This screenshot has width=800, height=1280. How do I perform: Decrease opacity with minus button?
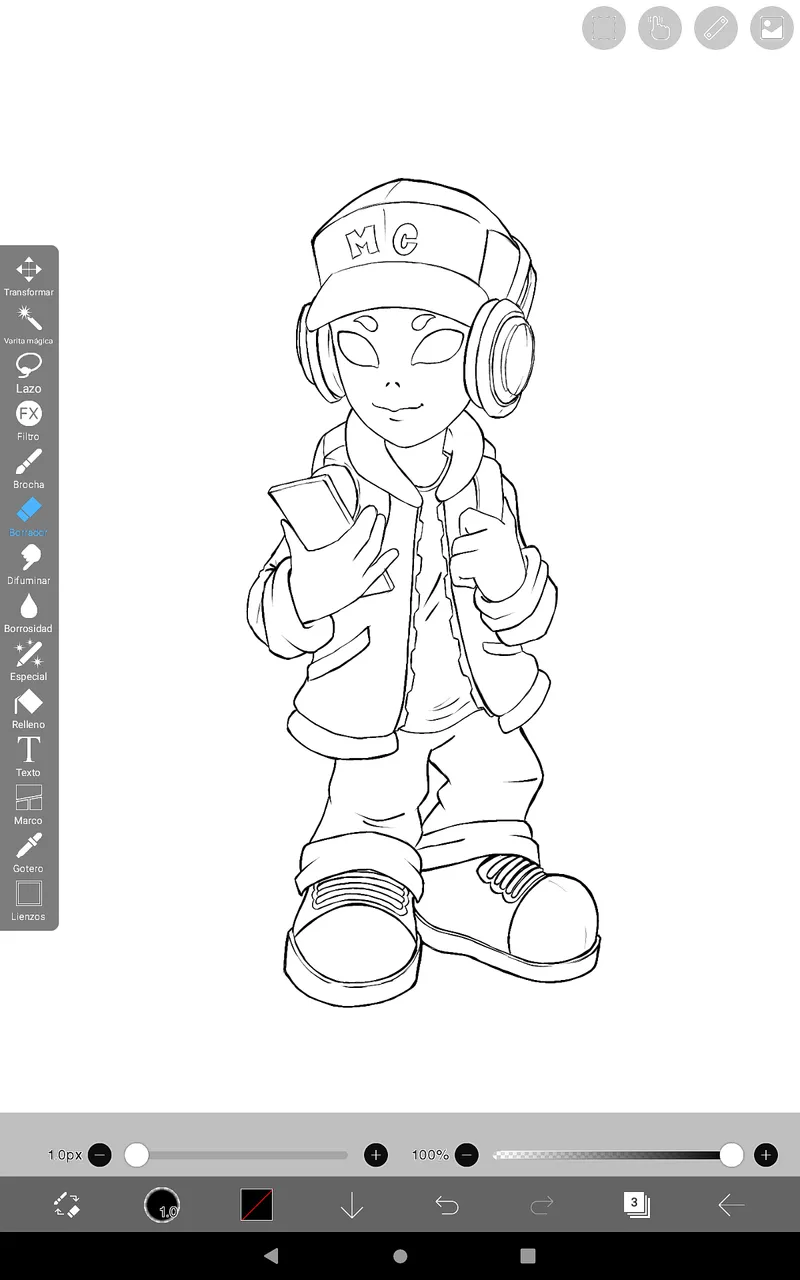pyautogui.click(x=467, y=1155)
